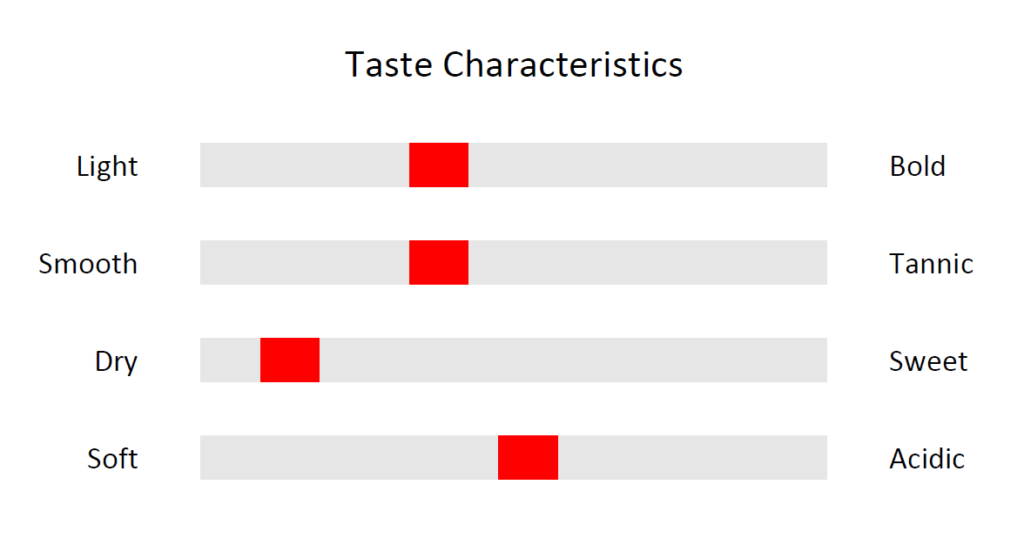The image size is (1024, 552).
Task: Click the gray track left of the Light–Bold marker
Action: [x=305, y=165]
